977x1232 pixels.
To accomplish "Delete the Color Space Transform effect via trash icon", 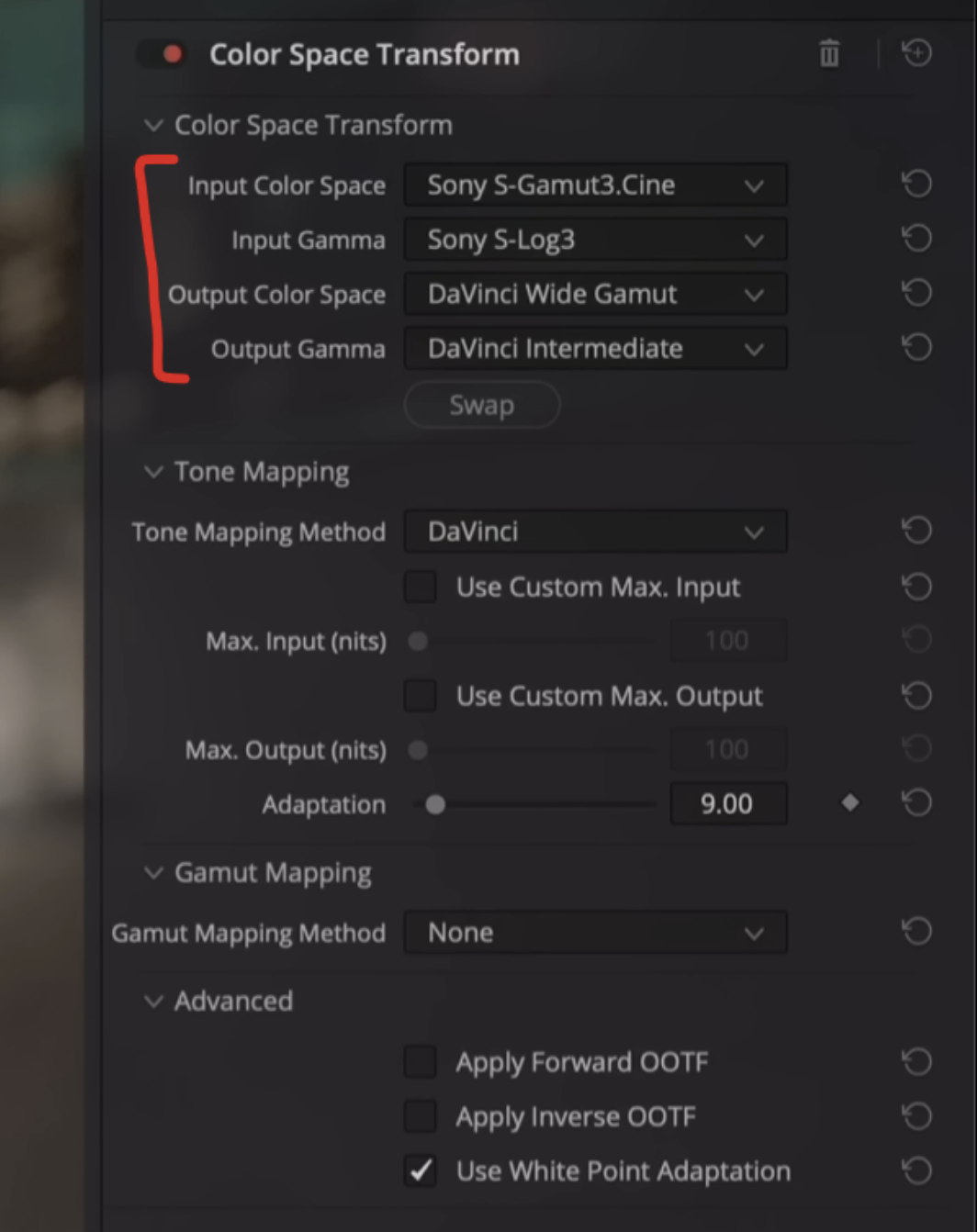I will 829,53.
